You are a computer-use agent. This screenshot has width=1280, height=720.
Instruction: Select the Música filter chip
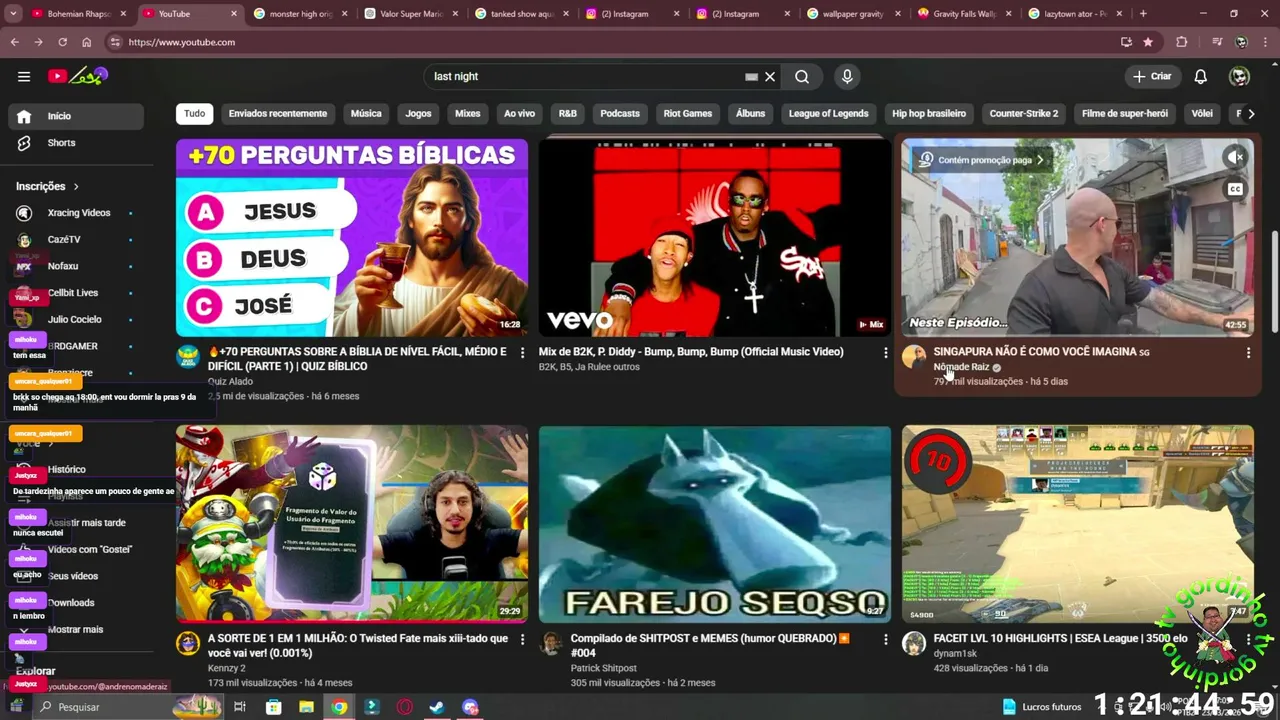tap(366, 114)
